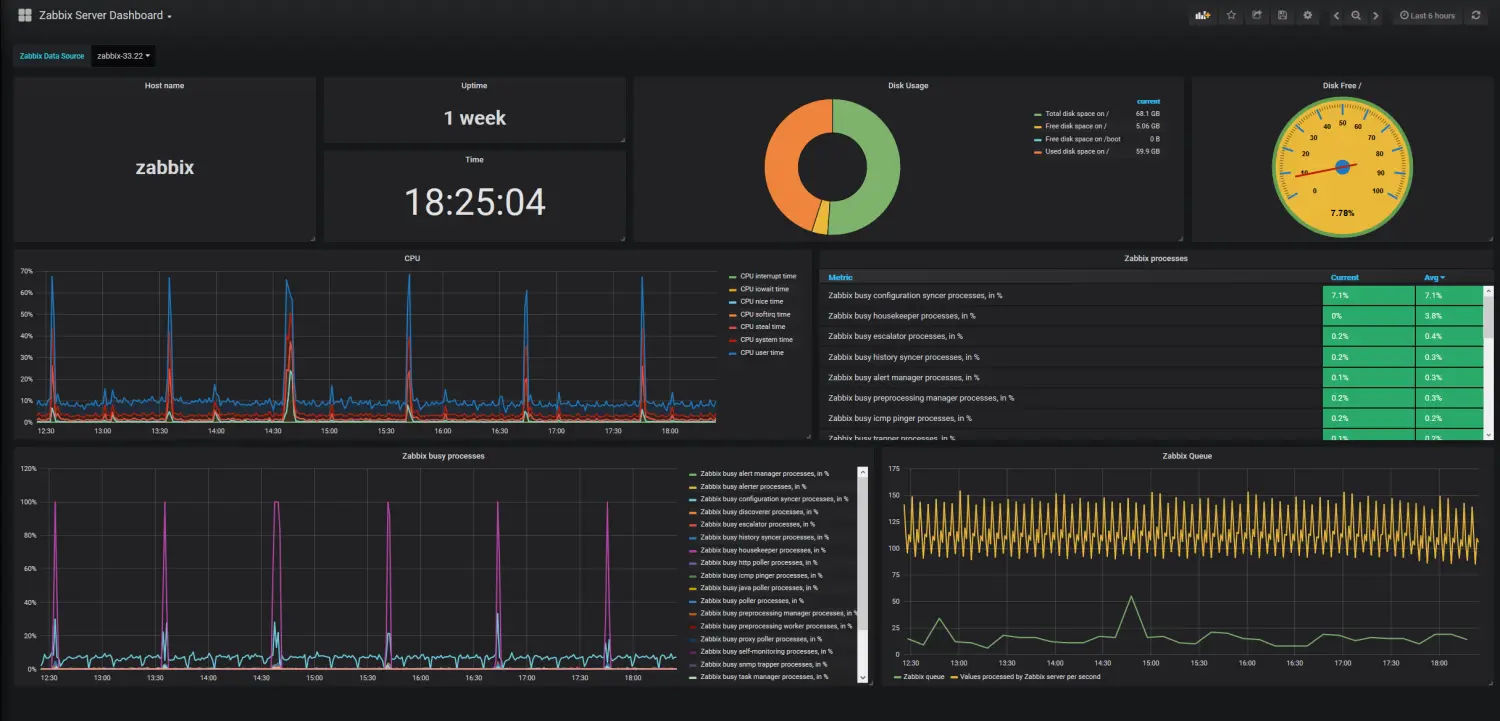Click the 1 week uptime value

point(475,118)
